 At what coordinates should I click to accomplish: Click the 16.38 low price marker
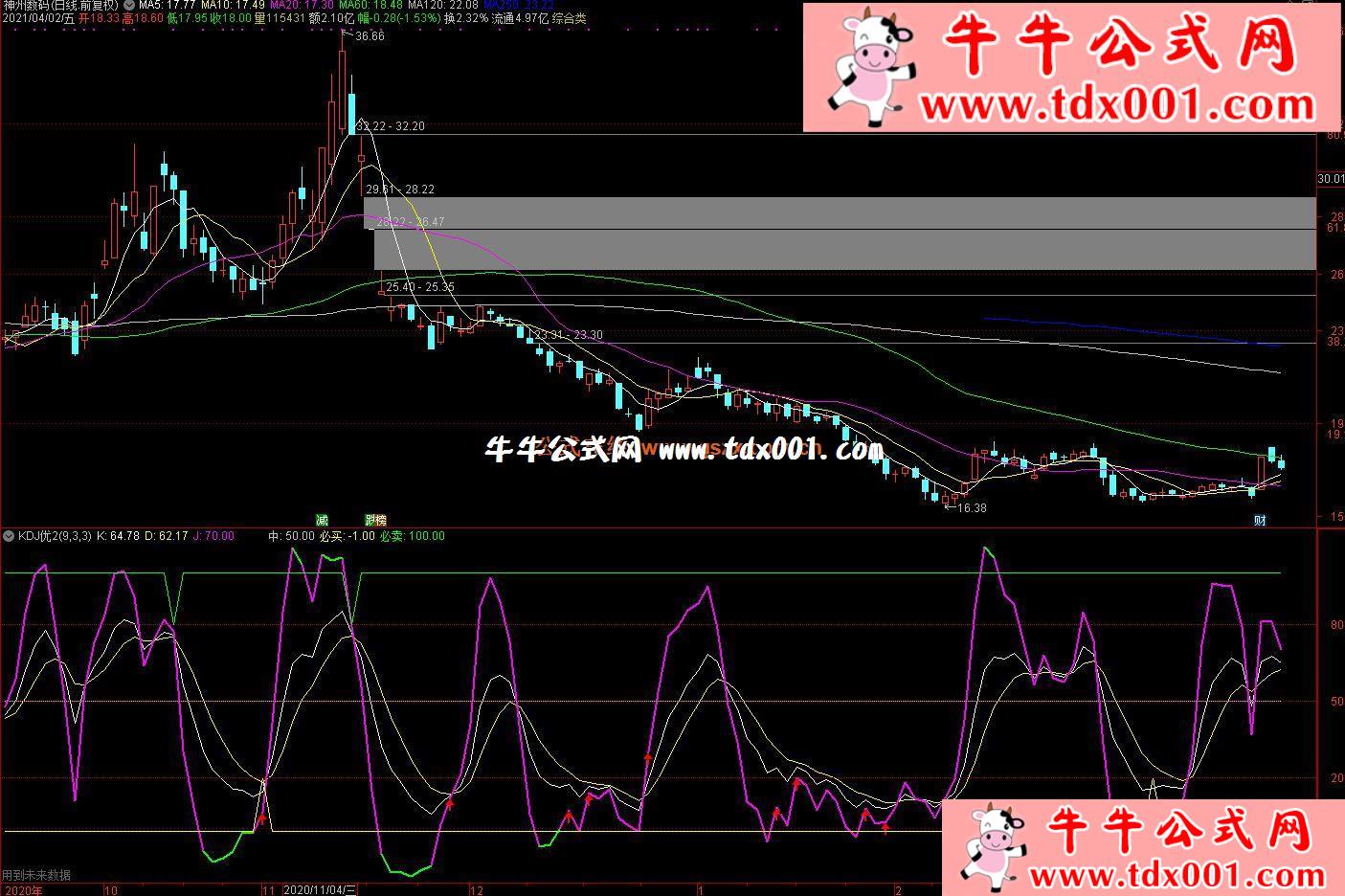[x=969, y=507]
